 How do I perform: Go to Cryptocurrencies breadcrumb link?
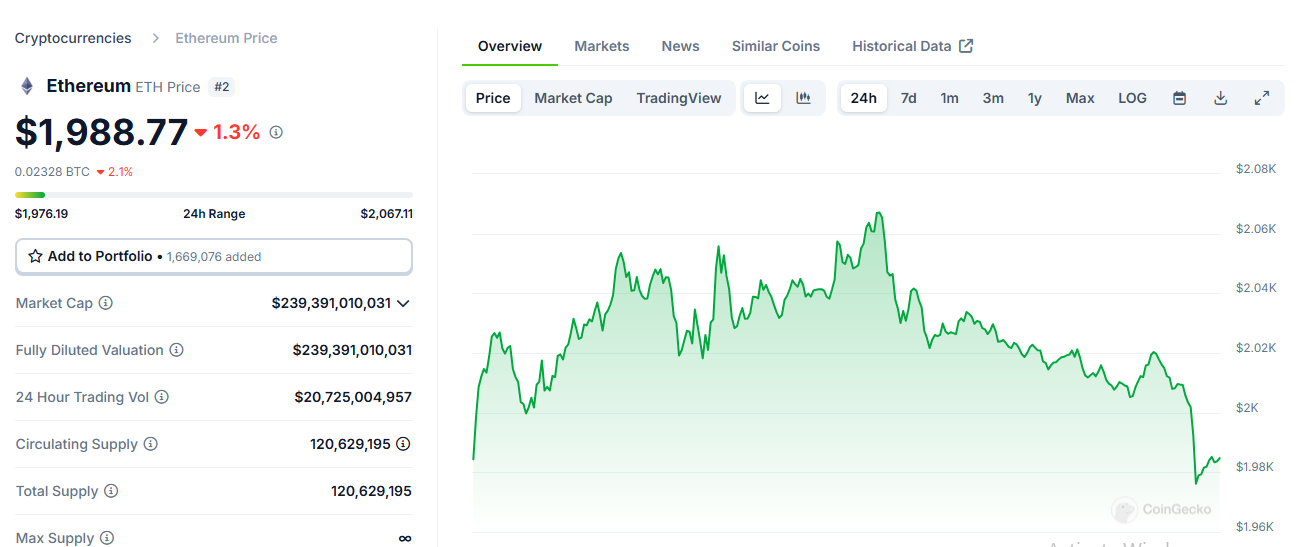coord(73,38)
